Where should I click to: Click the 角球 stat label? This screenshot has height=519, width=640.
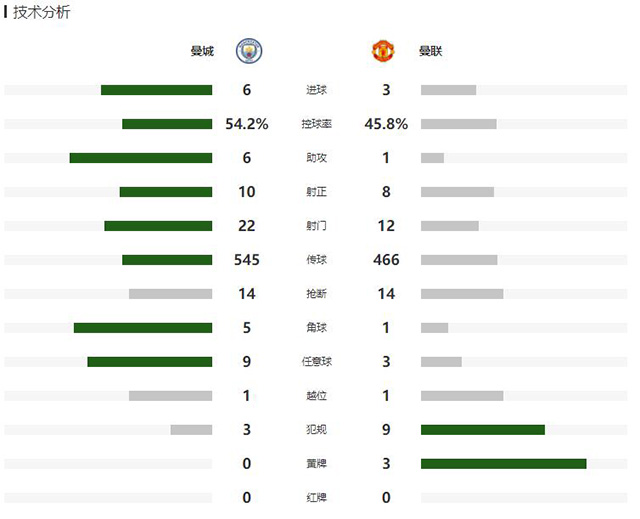[316, 328]
